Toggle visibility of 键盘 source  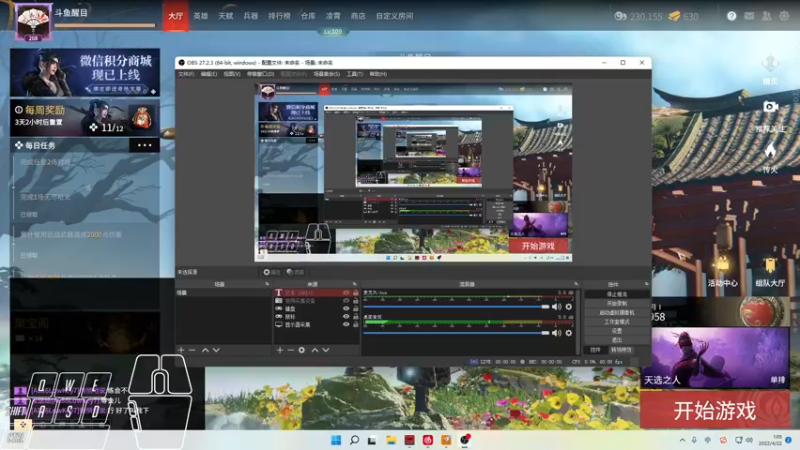point(346,309)
